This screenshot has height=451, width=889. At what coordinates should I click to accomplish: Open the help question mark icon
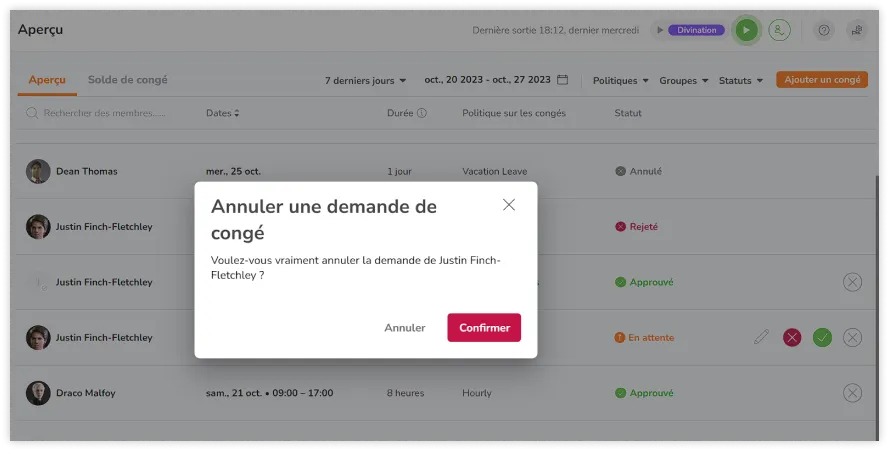(x=824, y=30)
